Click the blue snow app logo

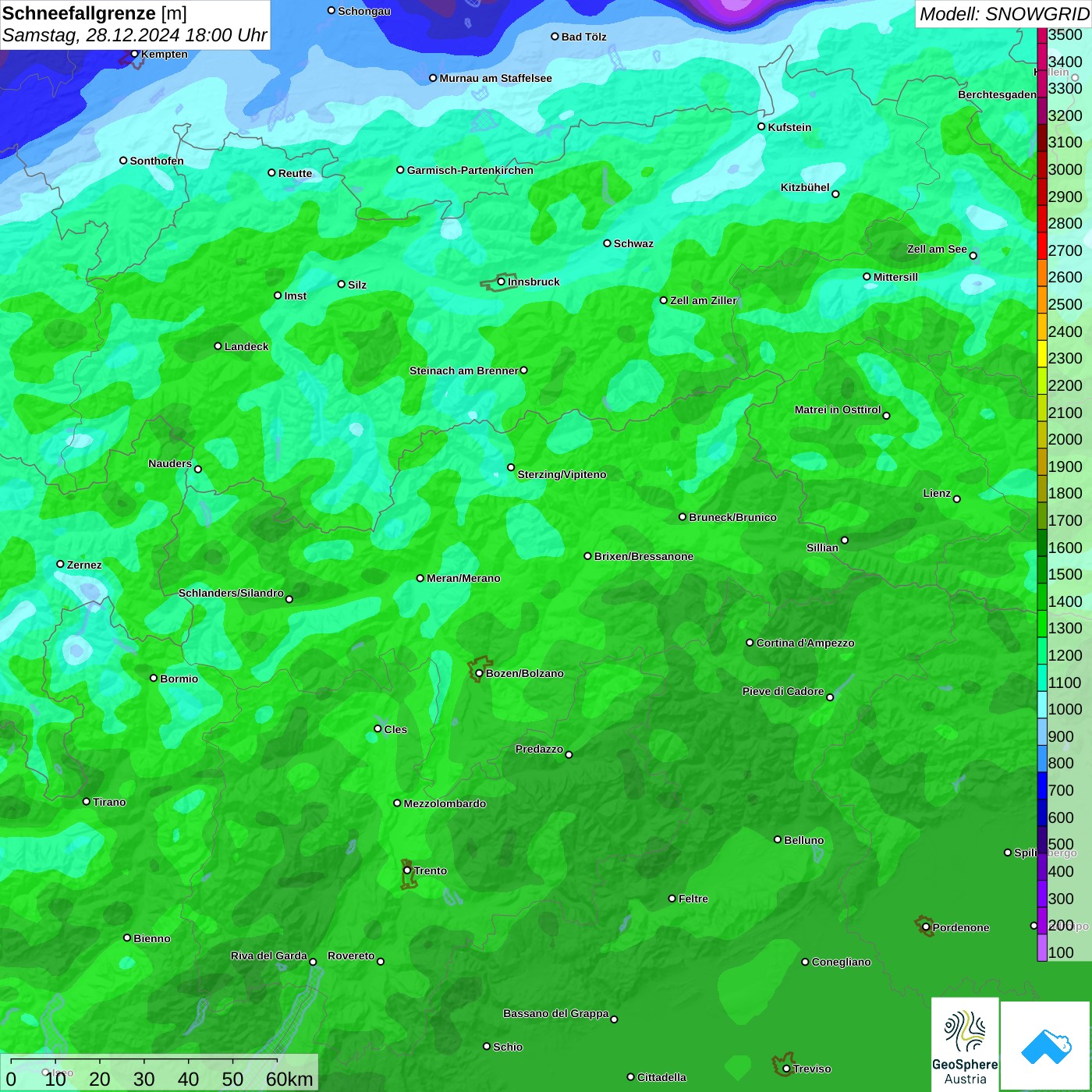click(1045, 1045)
